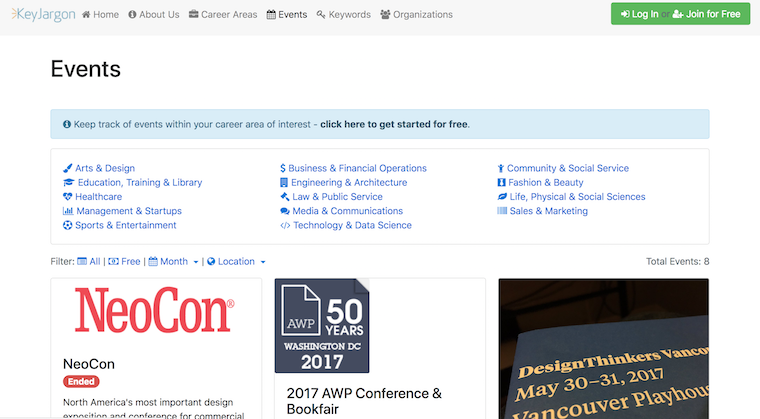Click the Community person icon
Screen dimensions: 760x419
tap(501, 168)
